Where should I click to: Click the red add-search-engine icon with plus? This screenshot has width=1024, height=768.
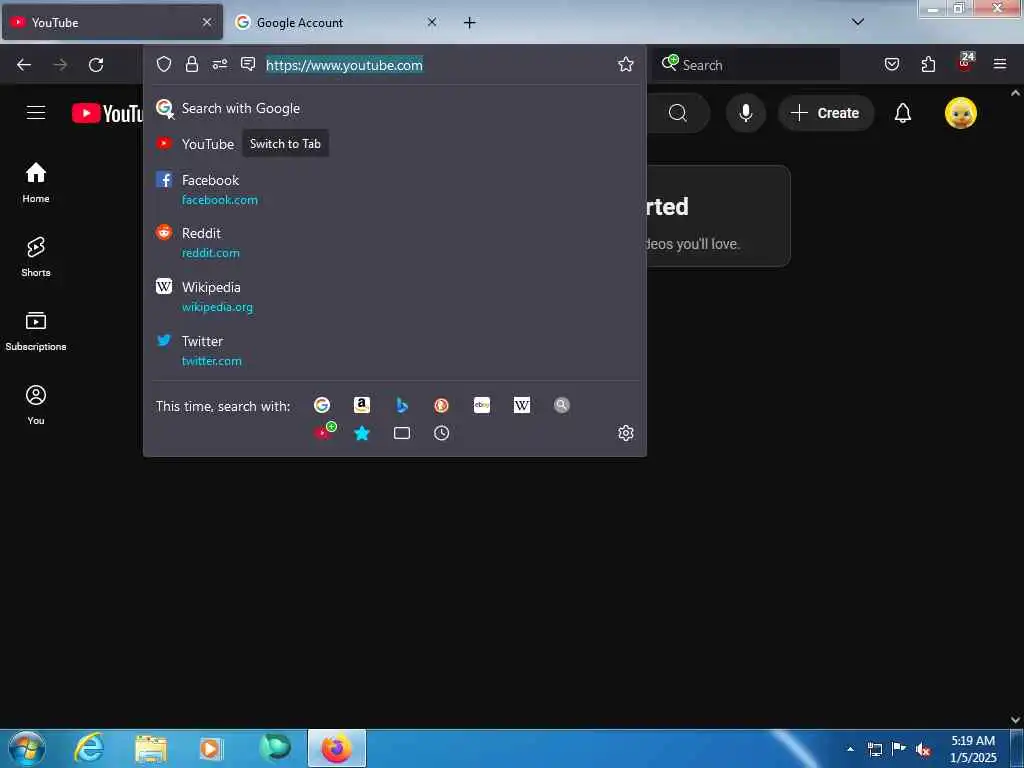click(325, 431)
